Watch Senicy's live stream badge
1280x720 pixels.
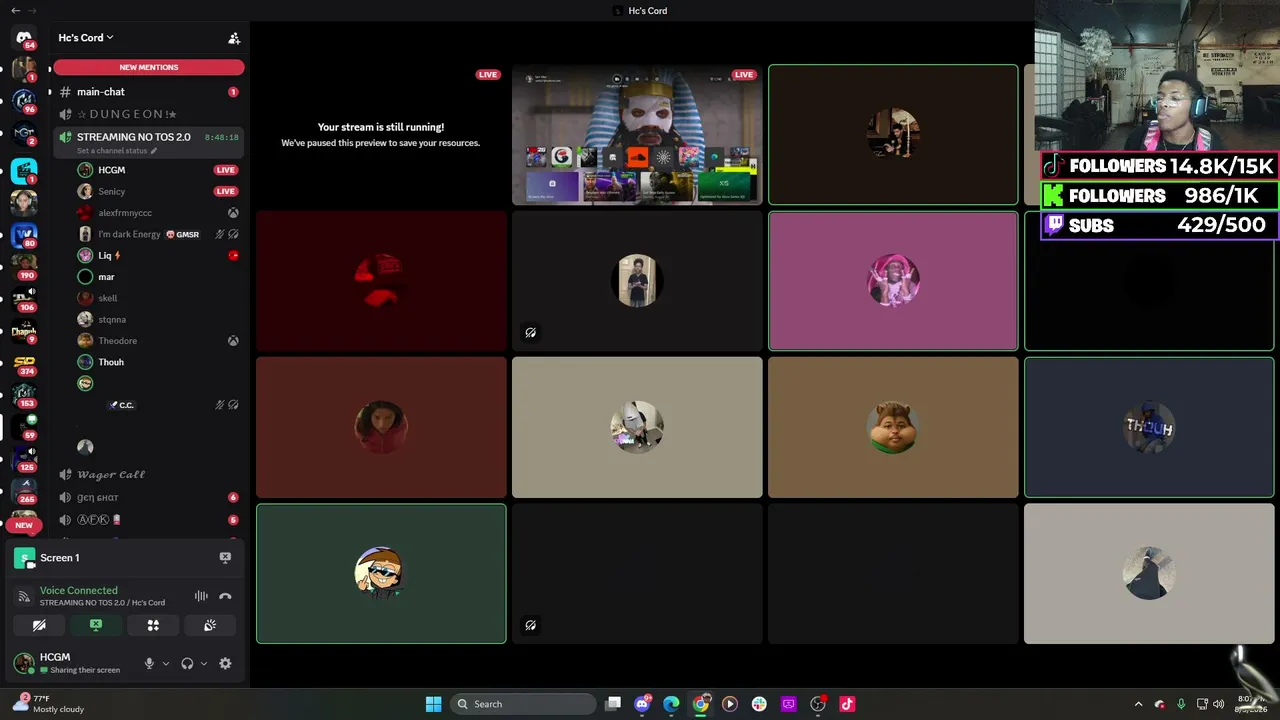(226, 191)
